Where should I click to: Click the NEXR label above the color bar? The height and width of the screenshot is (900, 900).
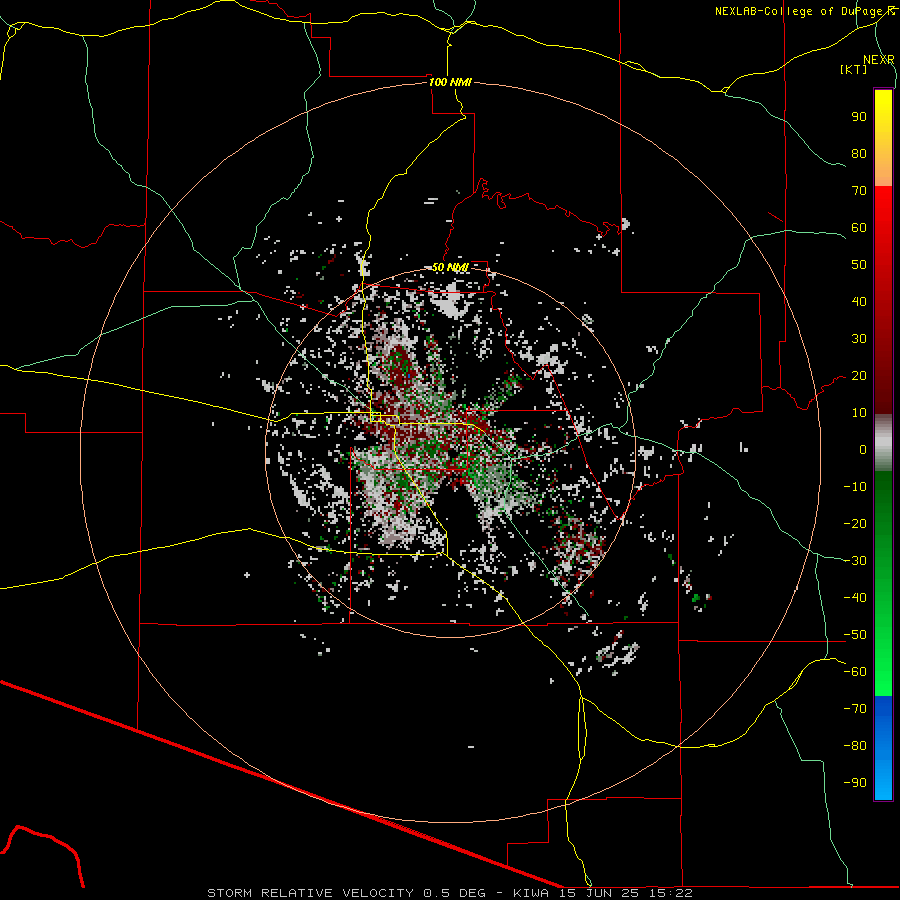point(879,60)
